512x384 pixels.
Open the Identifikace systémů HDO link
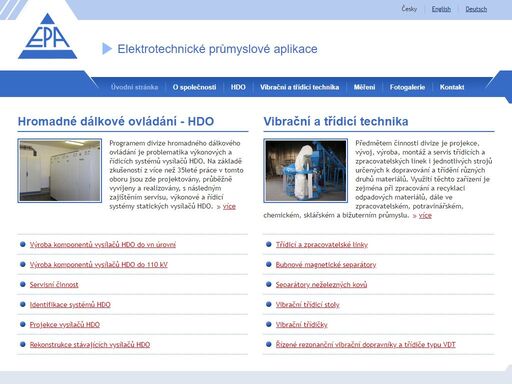tap(70, 305)
